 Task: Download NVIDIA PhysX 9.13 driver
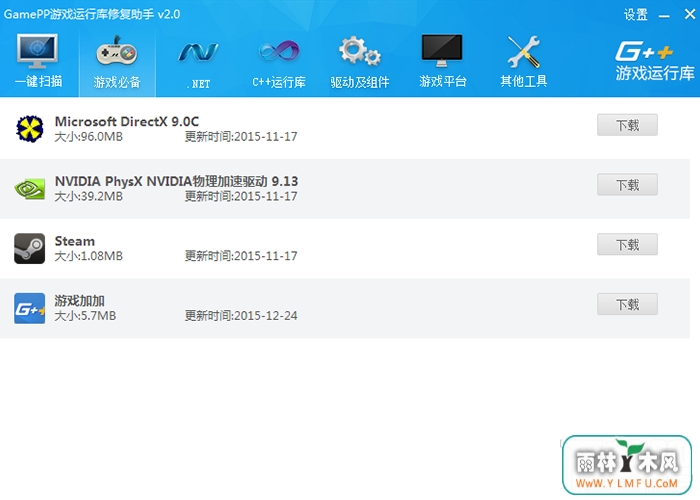tap(627, 184)
